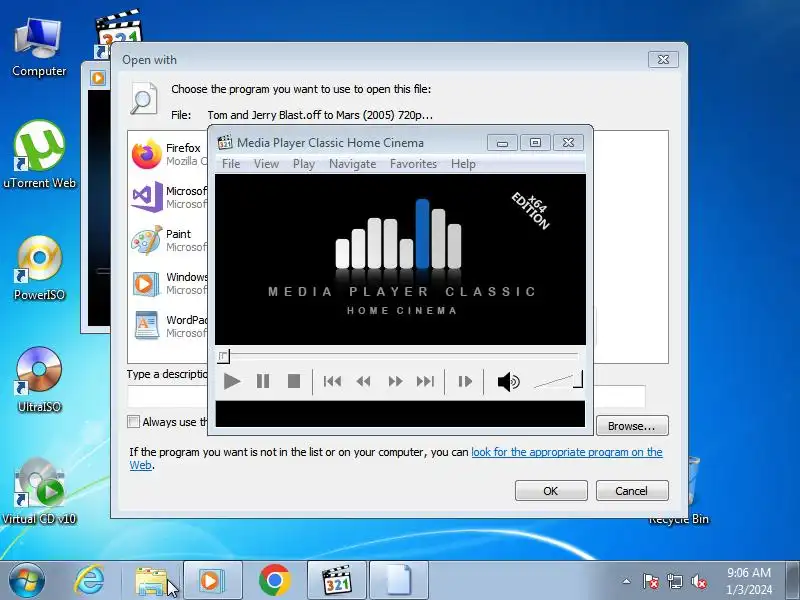Viewport: 800px width, 600px height.
Task: Open Google Chrome from the taskbar
Action: pyautogui.click(x=274, y=581)
